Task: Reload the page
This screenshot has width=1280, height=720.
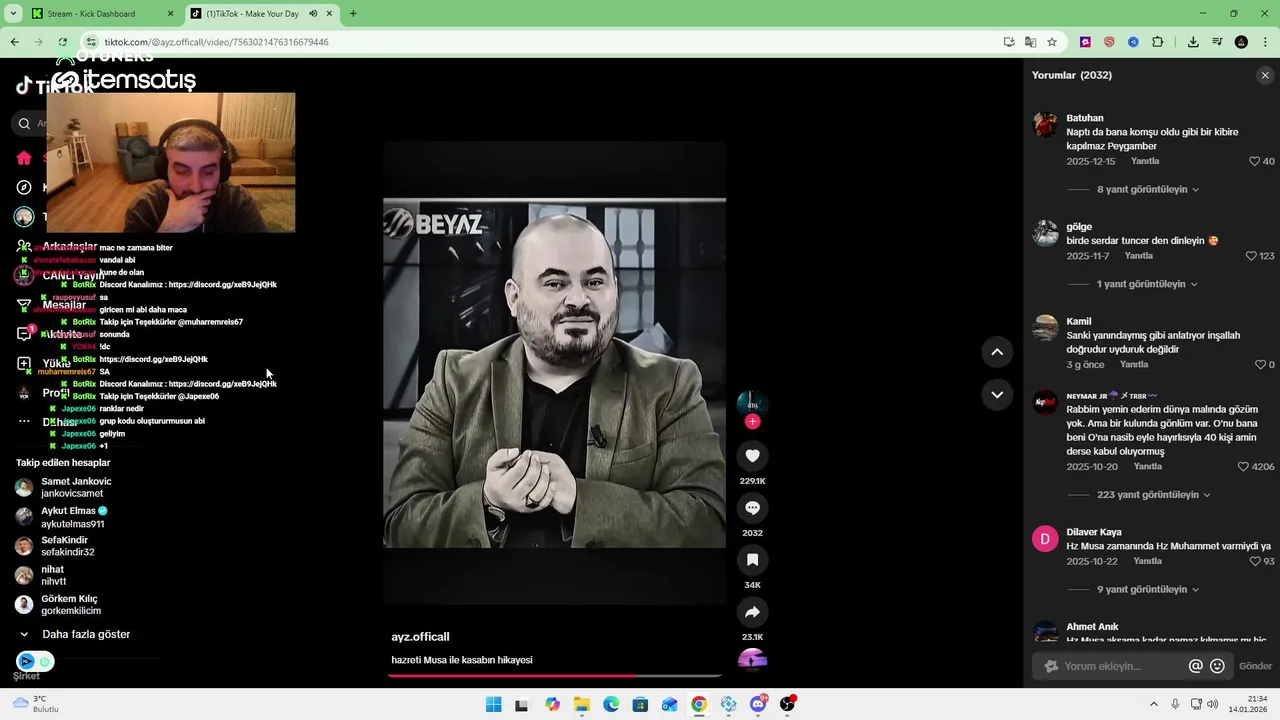Action: coord(62,42)
